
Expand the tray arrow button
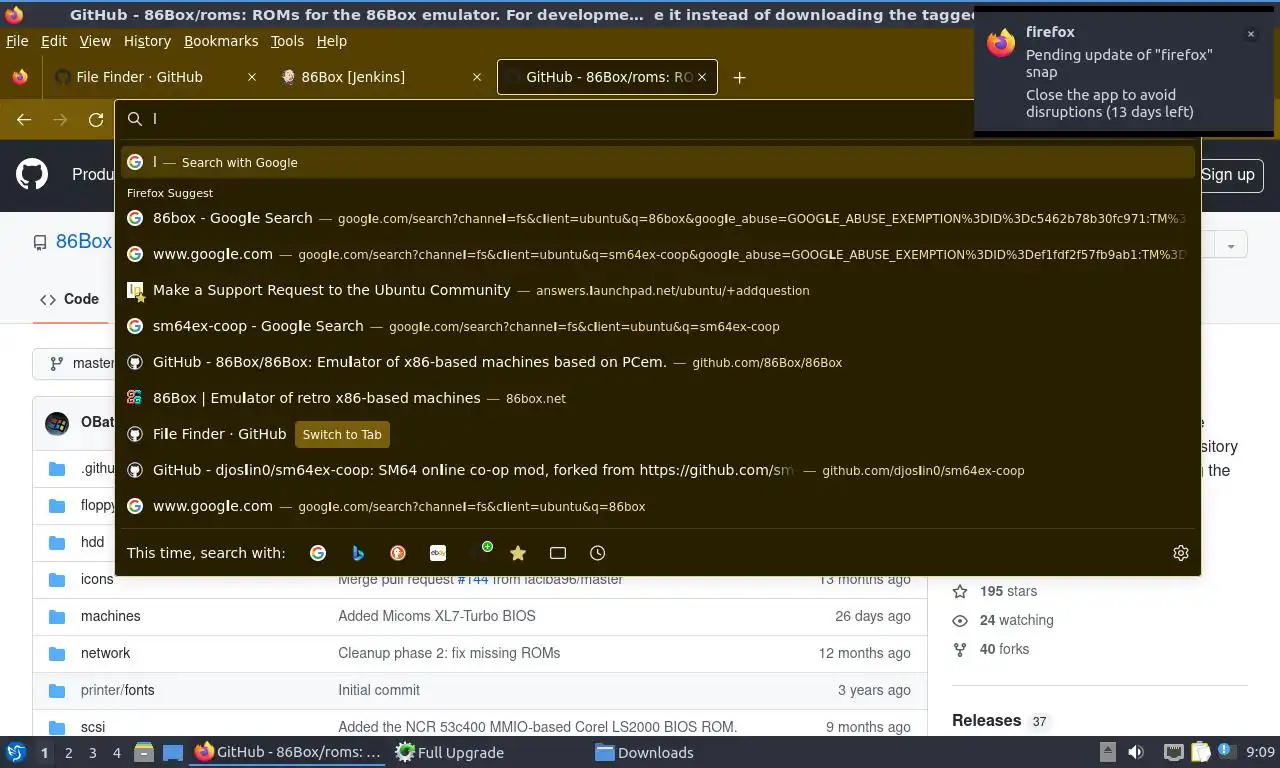click(1107, 752)
